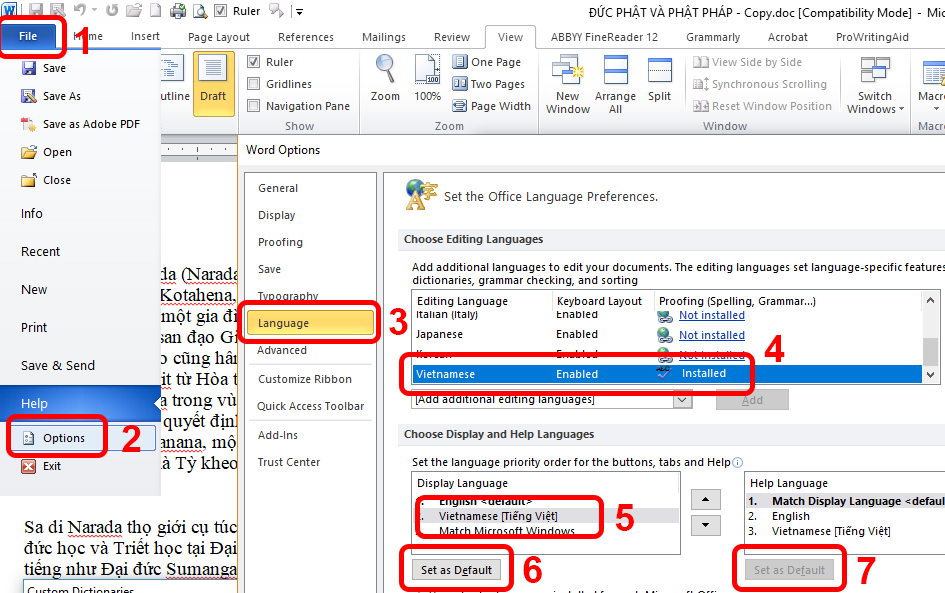
Task: Click the Save icon in Quick Access Toolbar
Action: (36, 10)
